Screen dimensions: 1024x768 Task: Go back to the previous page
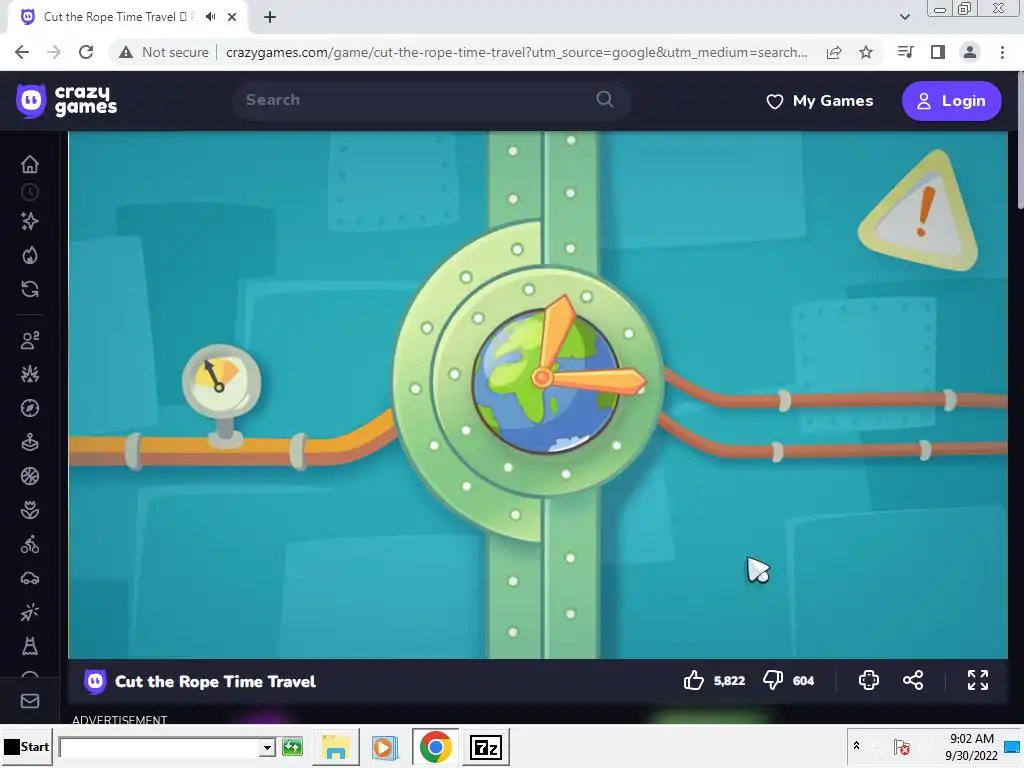(x=22, y=52)
